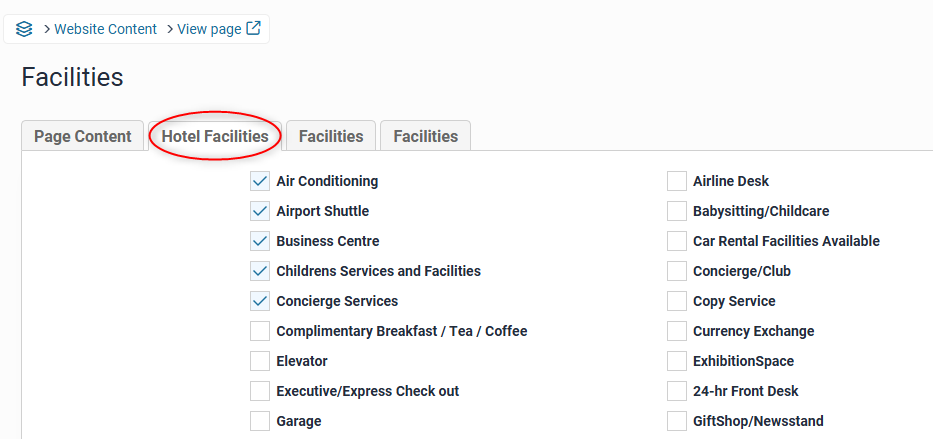Untick the Concierge Services checkbox
Image resolution: width=933 pixels, height=439 pixels.
point(260,301)
